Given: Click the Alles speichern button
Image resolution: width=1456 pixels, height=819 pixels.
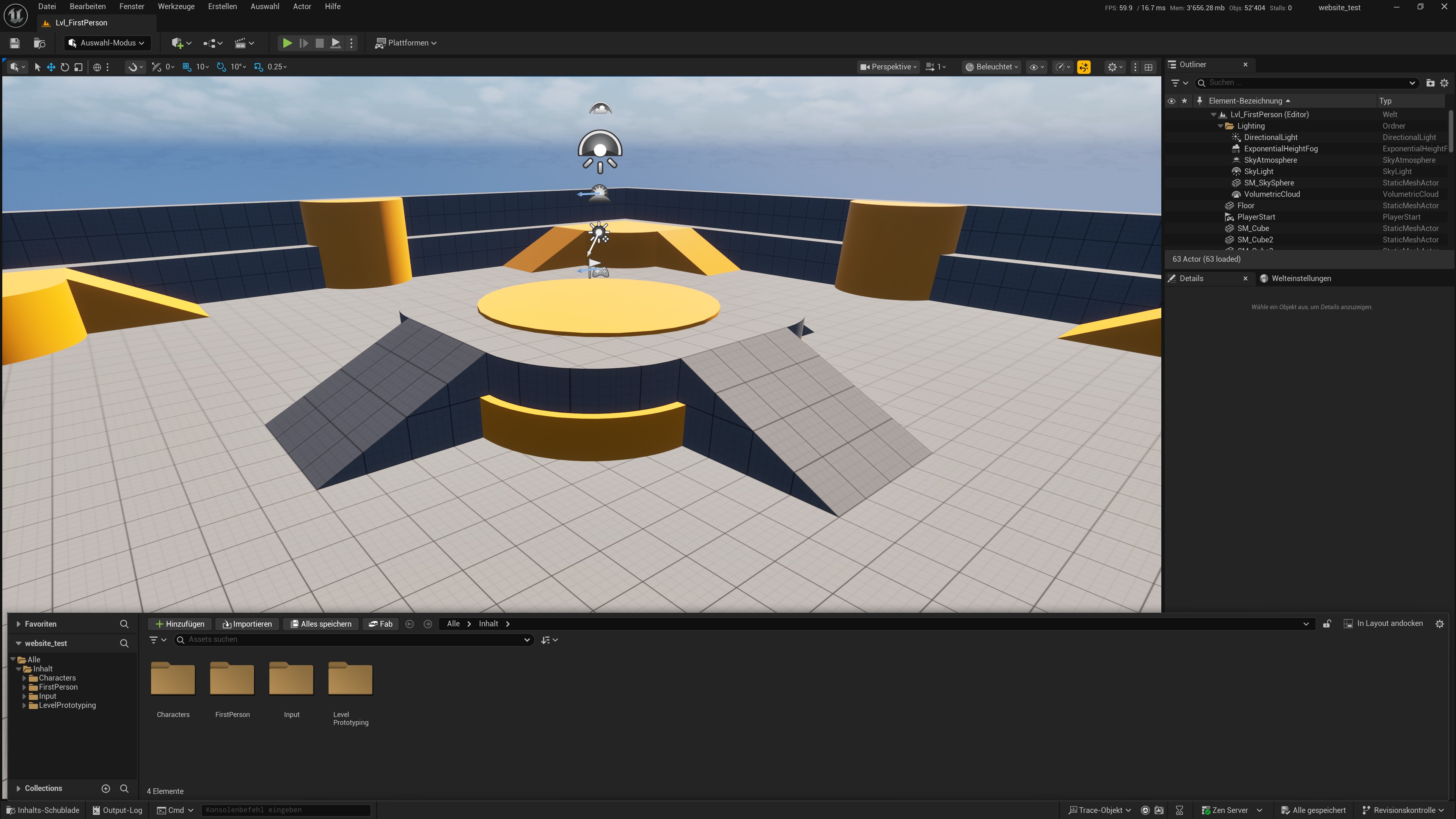Looking at the screenshot, I should [x=320, y=623].
